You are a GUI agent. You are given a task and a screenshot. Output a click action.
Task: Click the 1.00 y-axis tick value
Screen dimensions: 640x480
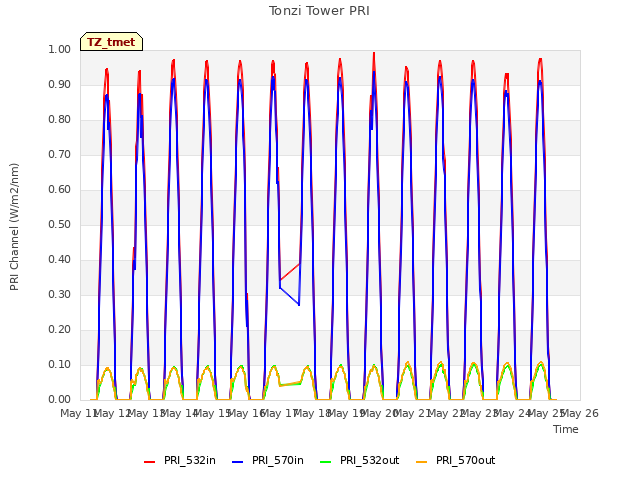coord(60,49)
